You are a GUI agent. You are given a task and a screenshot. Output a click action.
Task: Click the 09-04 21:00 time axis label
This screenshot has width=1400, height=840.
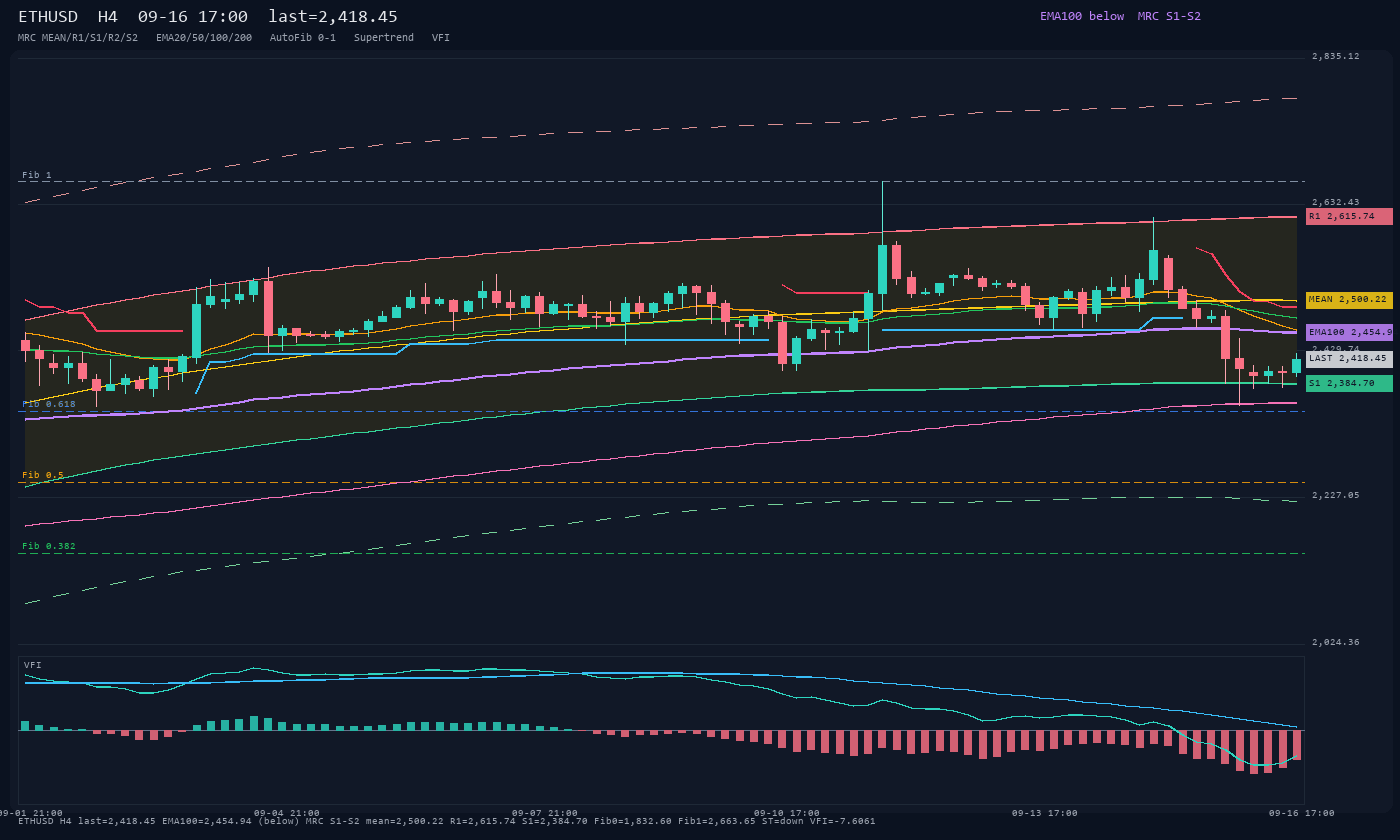click(287, 813)
